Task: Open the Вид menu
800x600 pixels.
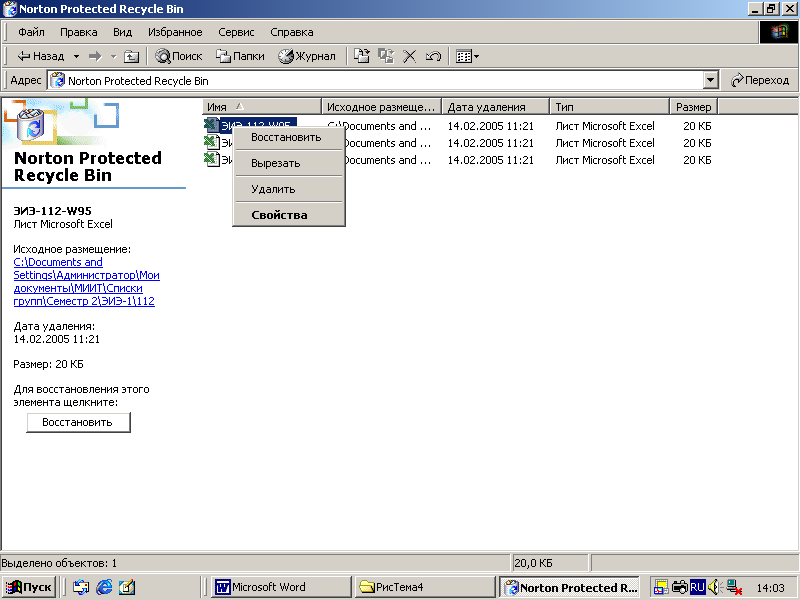Action: pos(122,32)
